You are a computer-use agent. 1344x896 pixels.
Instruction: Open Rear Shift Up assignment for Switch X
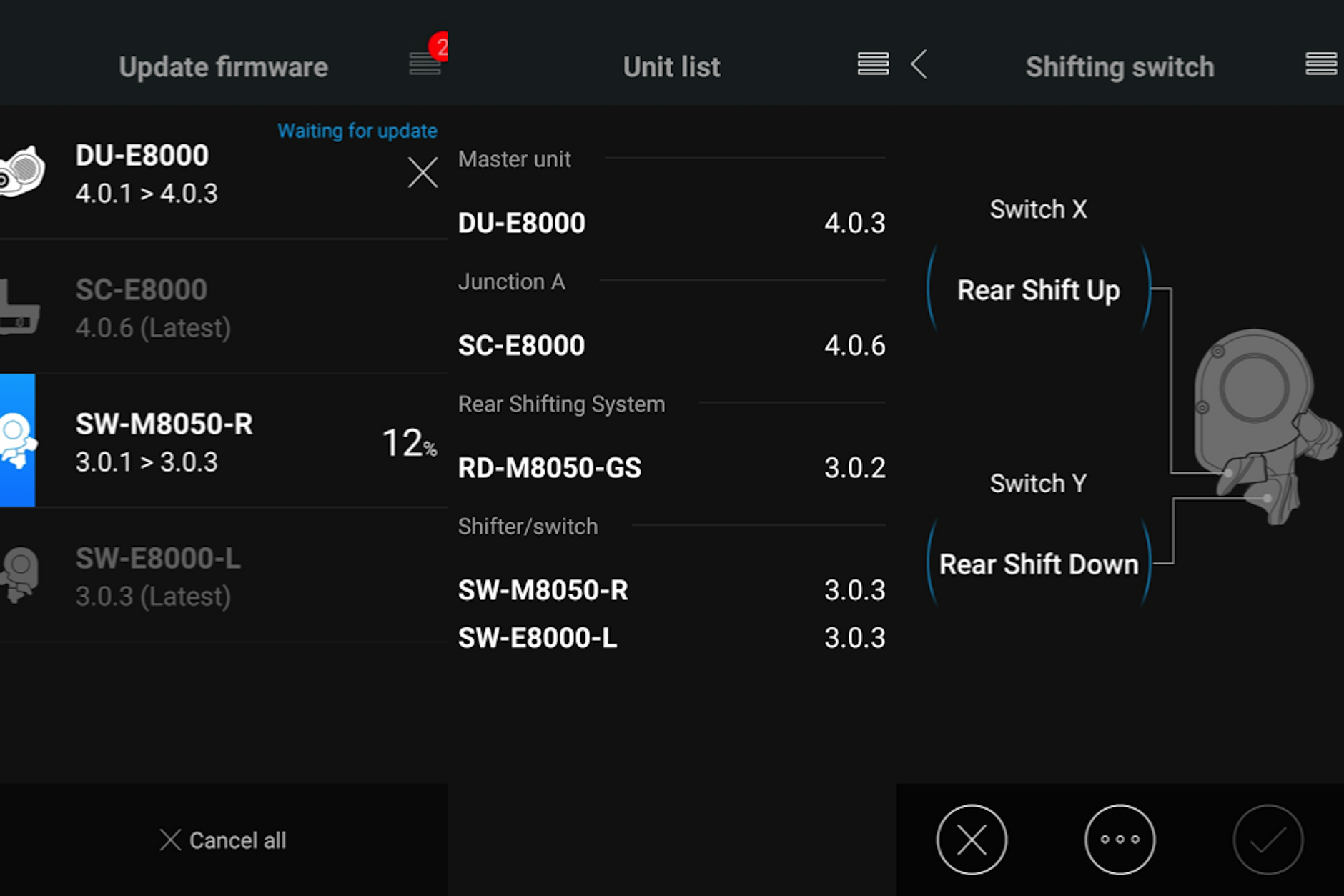(1039, 290)
